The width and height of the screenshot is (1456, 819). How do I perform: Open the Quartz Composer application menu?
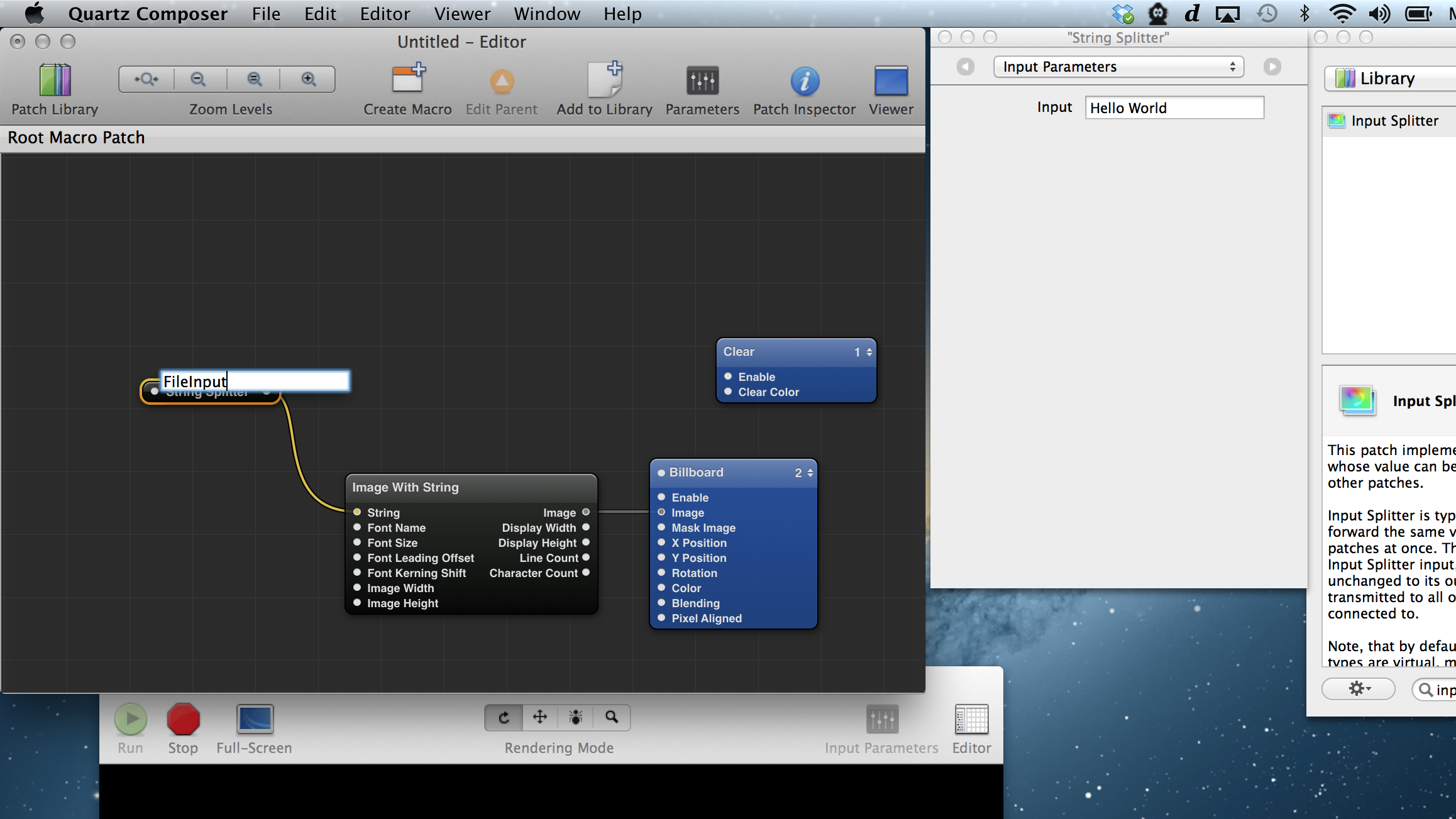pos(148,14)
